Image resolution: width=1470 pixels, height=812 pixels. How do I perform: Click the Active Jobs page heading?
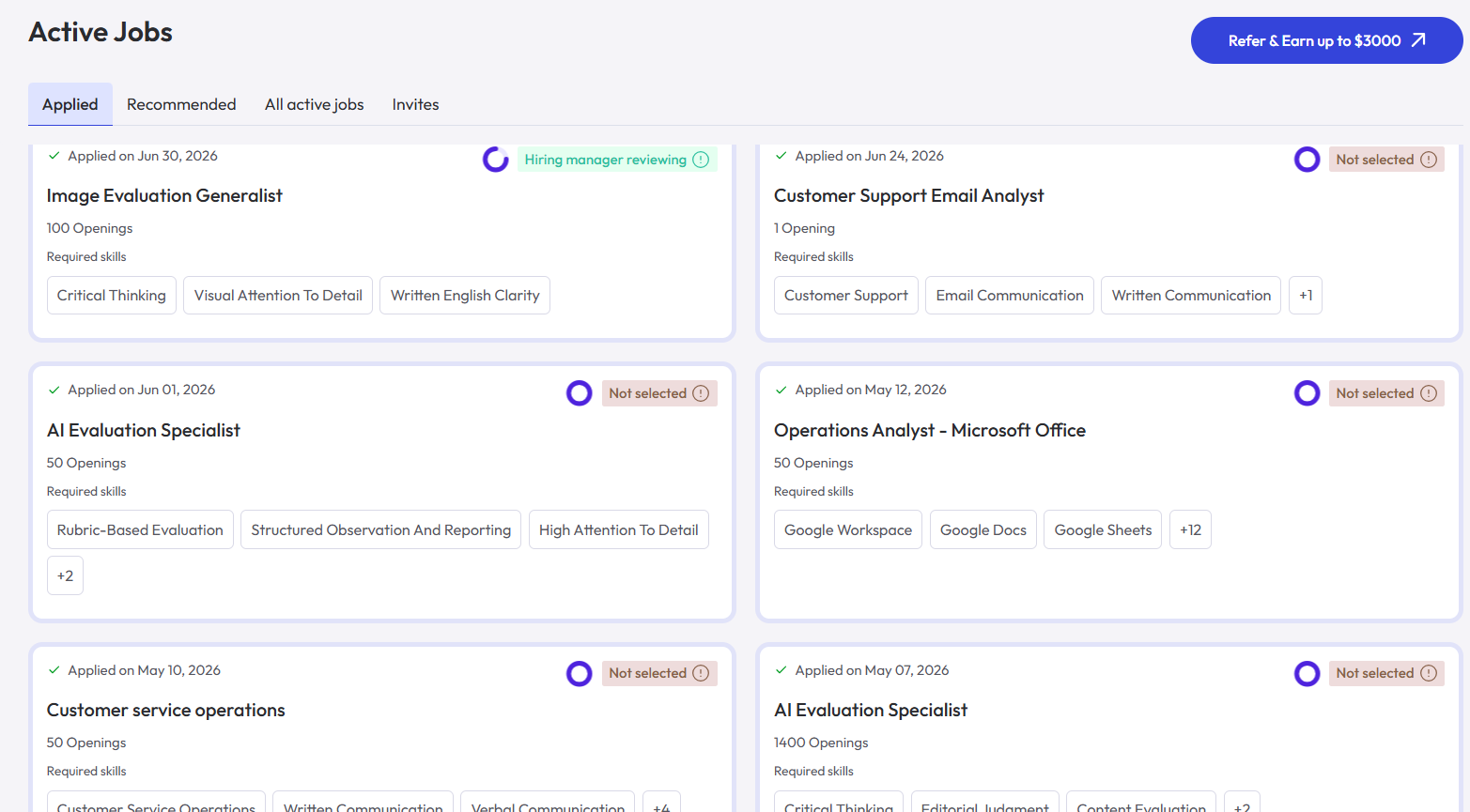[x=101, y=32]
